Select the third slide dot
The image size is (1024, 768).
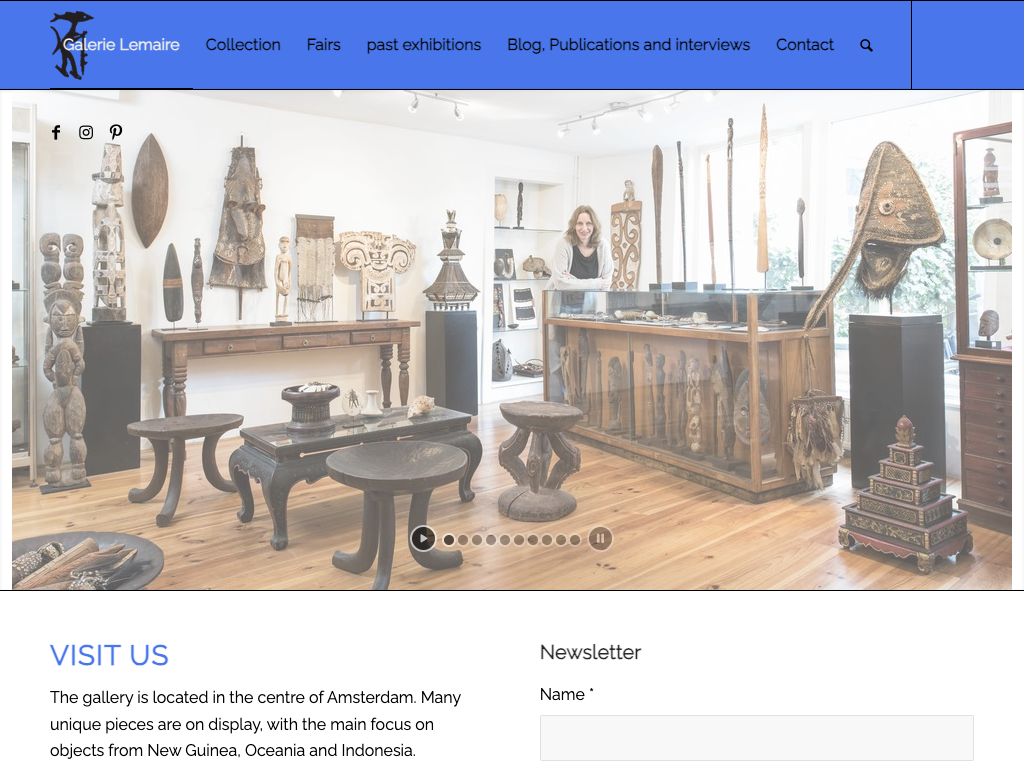coord(477,540)
